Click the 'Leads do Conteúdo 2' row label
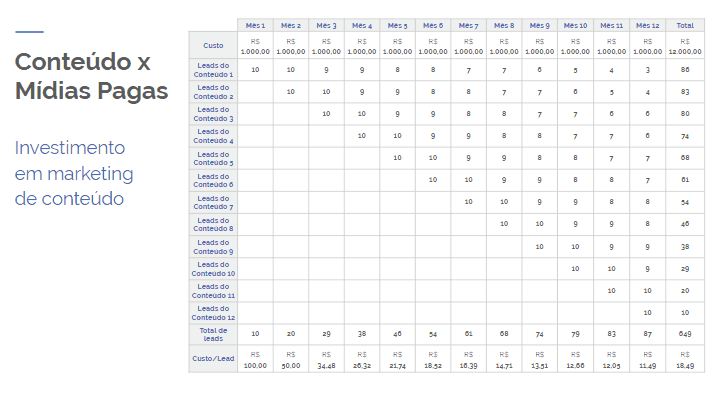Screen dimensions: 713x397 tap(213, 92)
